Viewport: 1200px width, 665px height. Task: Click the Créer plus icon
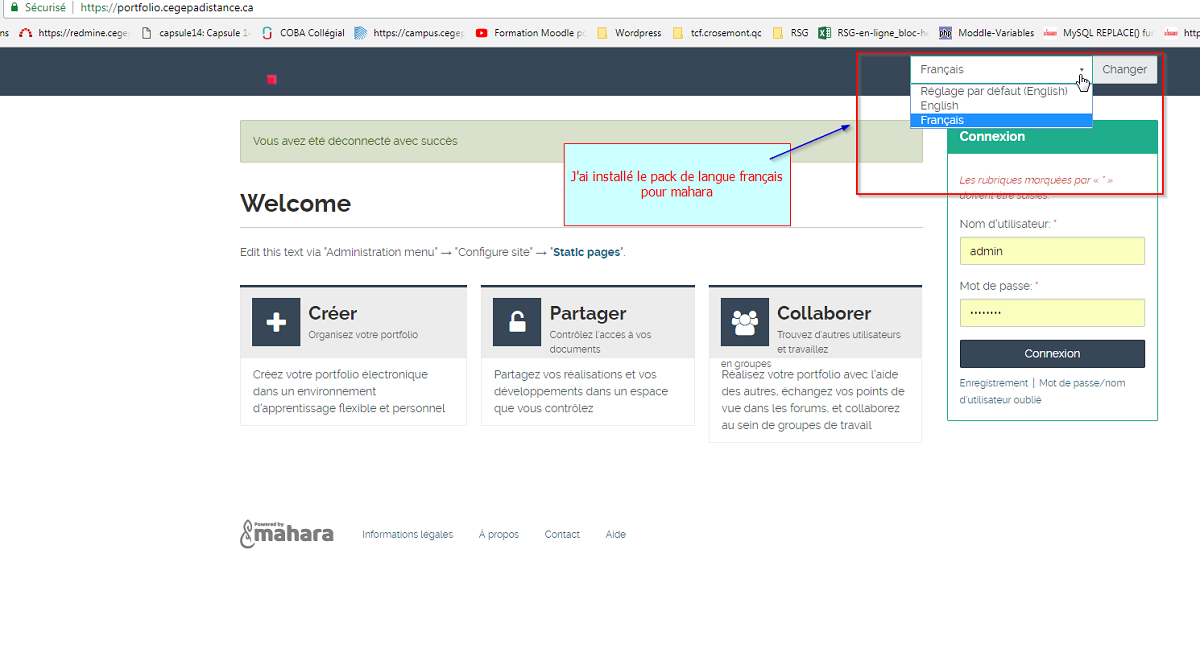[x=276, y=322]
